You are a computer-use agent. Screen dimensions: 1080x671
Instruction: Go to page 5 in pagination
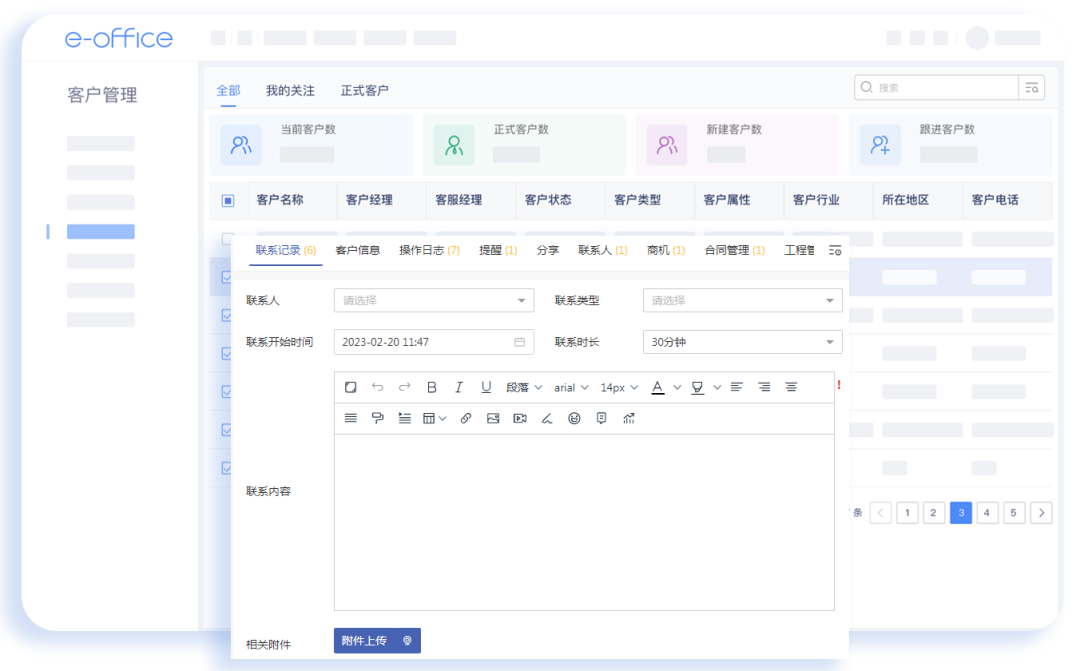[1013, 512]
